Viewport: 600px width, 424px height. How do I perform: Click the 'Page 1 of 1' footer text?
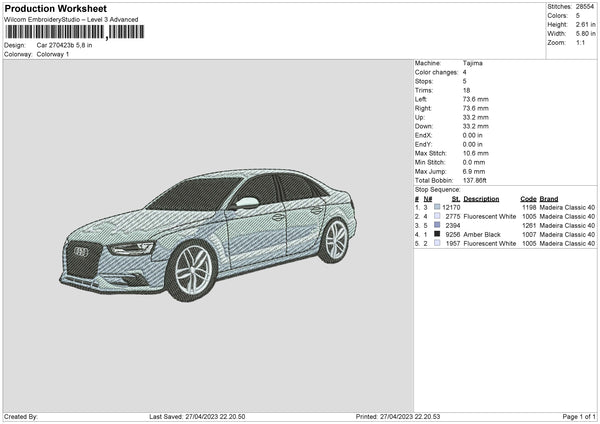click(579, 416)
